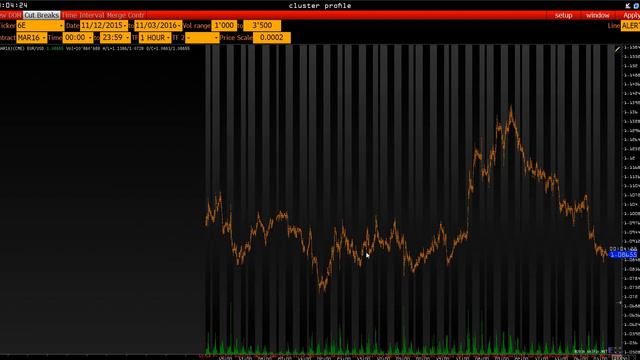Expand the Contract MAR16 dropdown
The height and width of the screenshot is (360, 640).
click(31, 38)
